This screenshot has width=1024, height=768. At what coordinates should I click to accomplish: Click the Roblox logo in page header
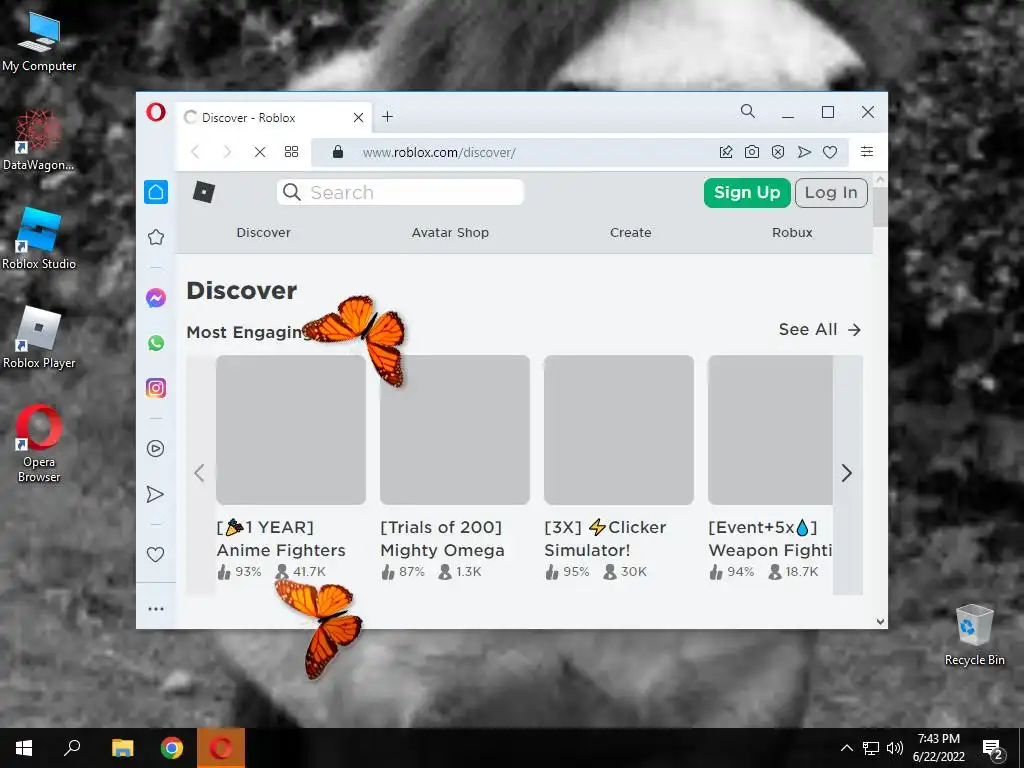pyautogui.click(x=204, y=192)
